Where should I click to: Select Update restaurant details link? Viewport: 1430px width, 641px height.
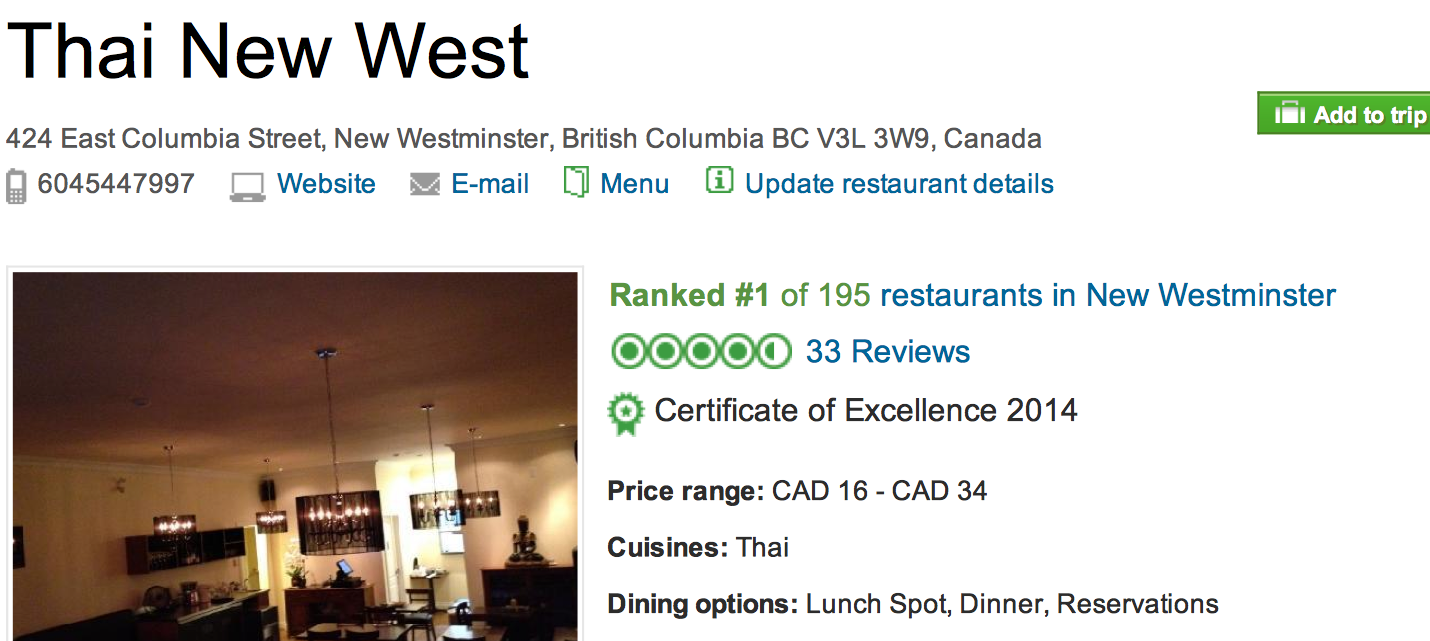(899, 184)
